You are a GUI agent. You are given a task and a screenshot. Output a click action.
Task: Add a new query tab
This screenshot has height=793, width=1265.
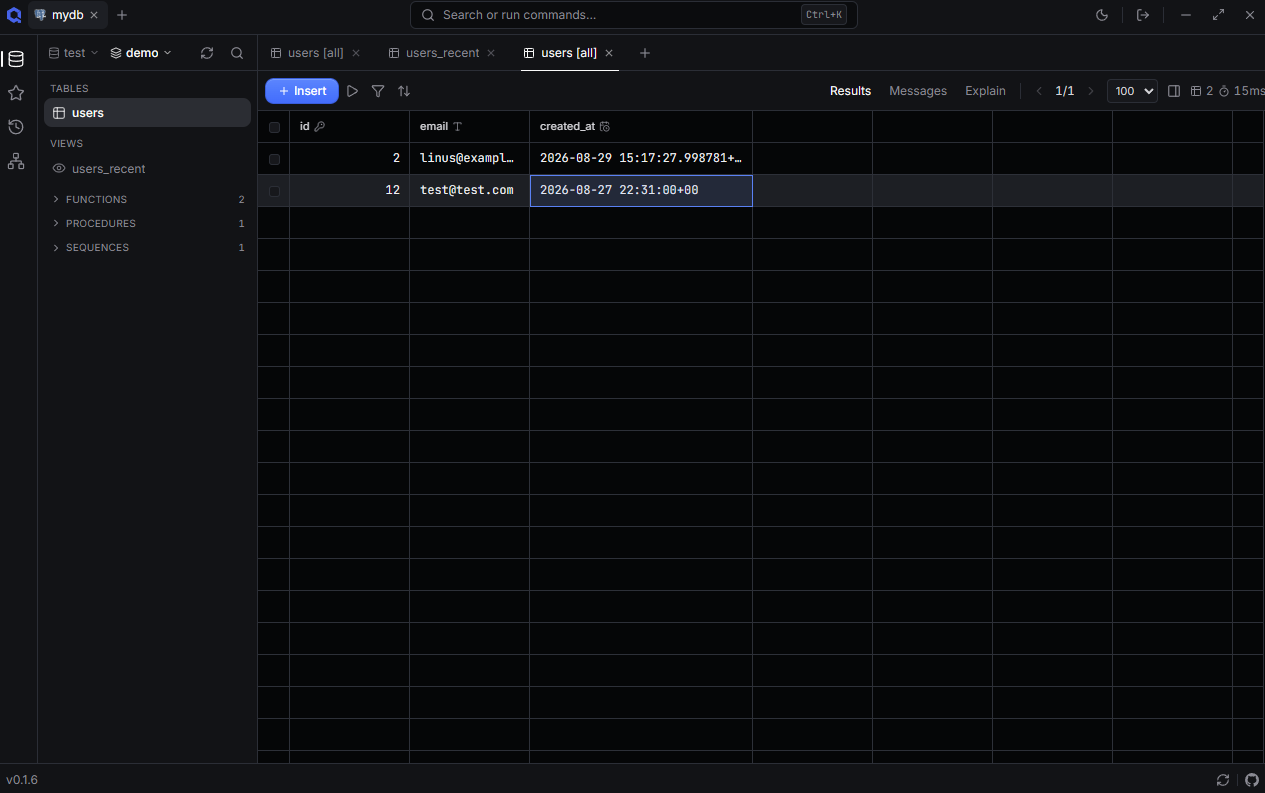tap(645, 53)
